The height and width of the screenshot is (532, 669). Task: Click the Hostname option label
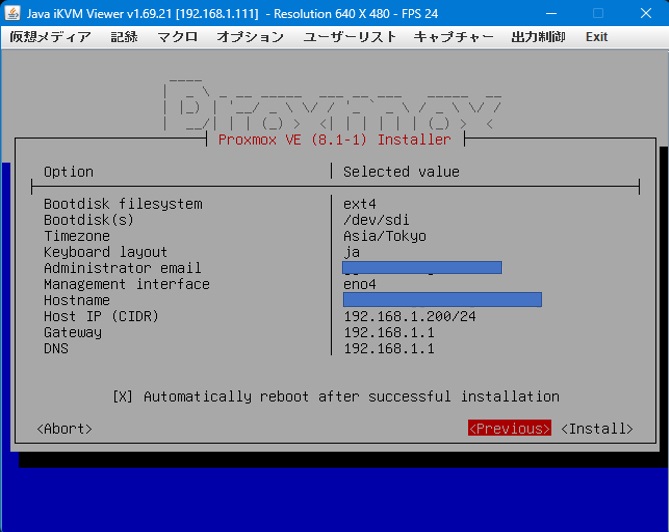(77, 300)
